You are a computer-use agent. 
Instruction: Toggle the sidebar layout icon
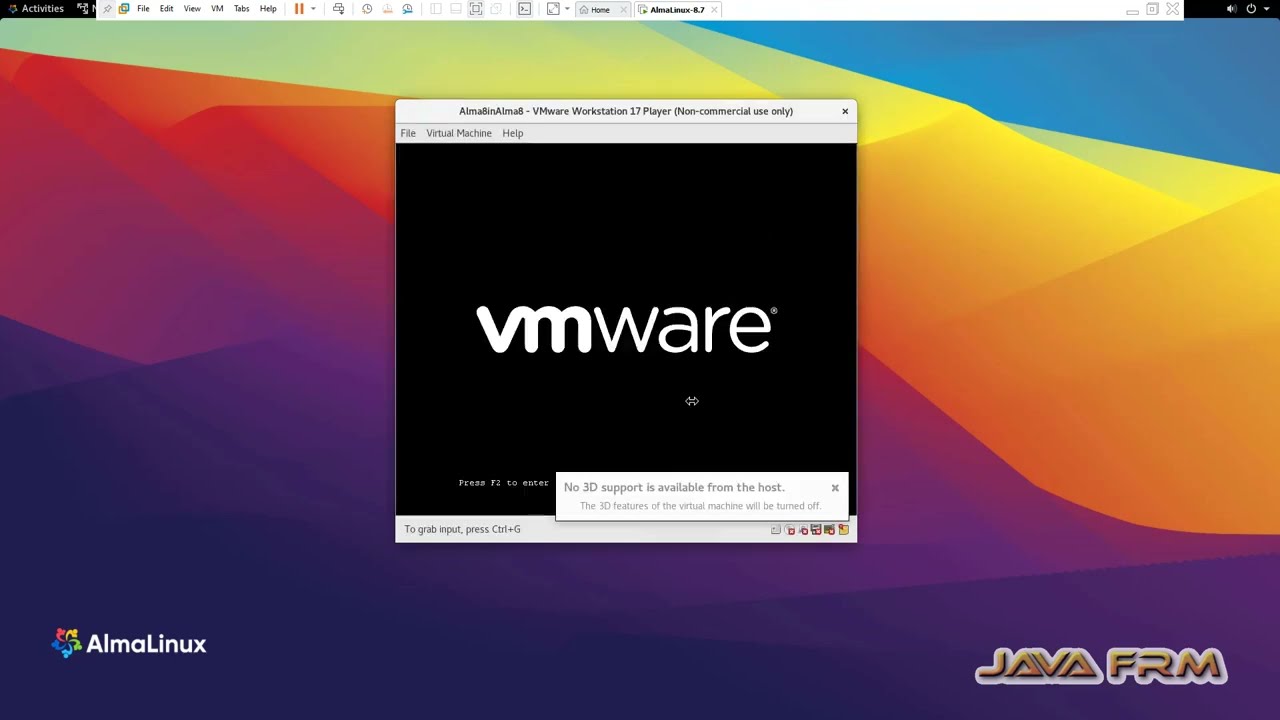[x=435, y=9]
